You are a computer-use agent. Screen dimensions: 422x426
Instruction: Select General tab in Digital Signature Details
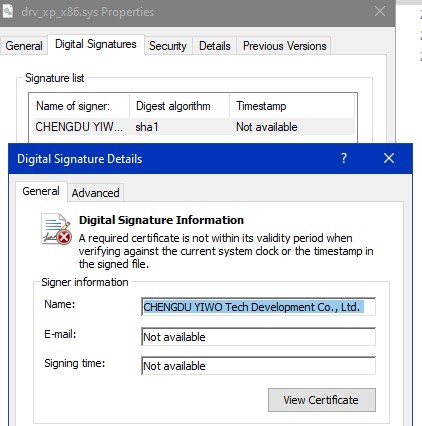(x=41, y=191)
